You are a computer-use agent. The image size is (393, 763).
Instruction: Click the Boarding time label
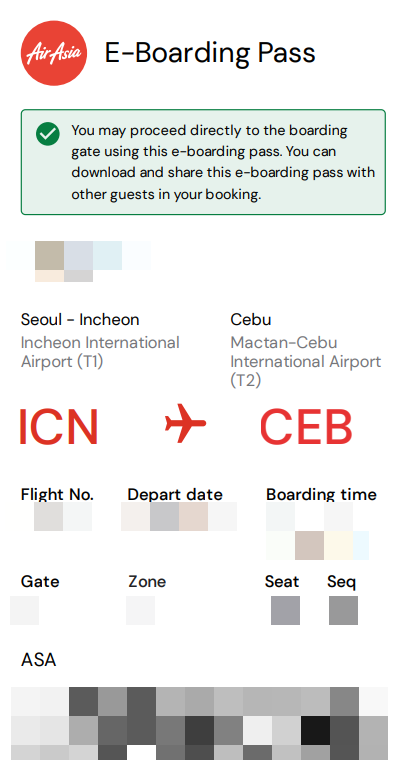coord(321,494)
